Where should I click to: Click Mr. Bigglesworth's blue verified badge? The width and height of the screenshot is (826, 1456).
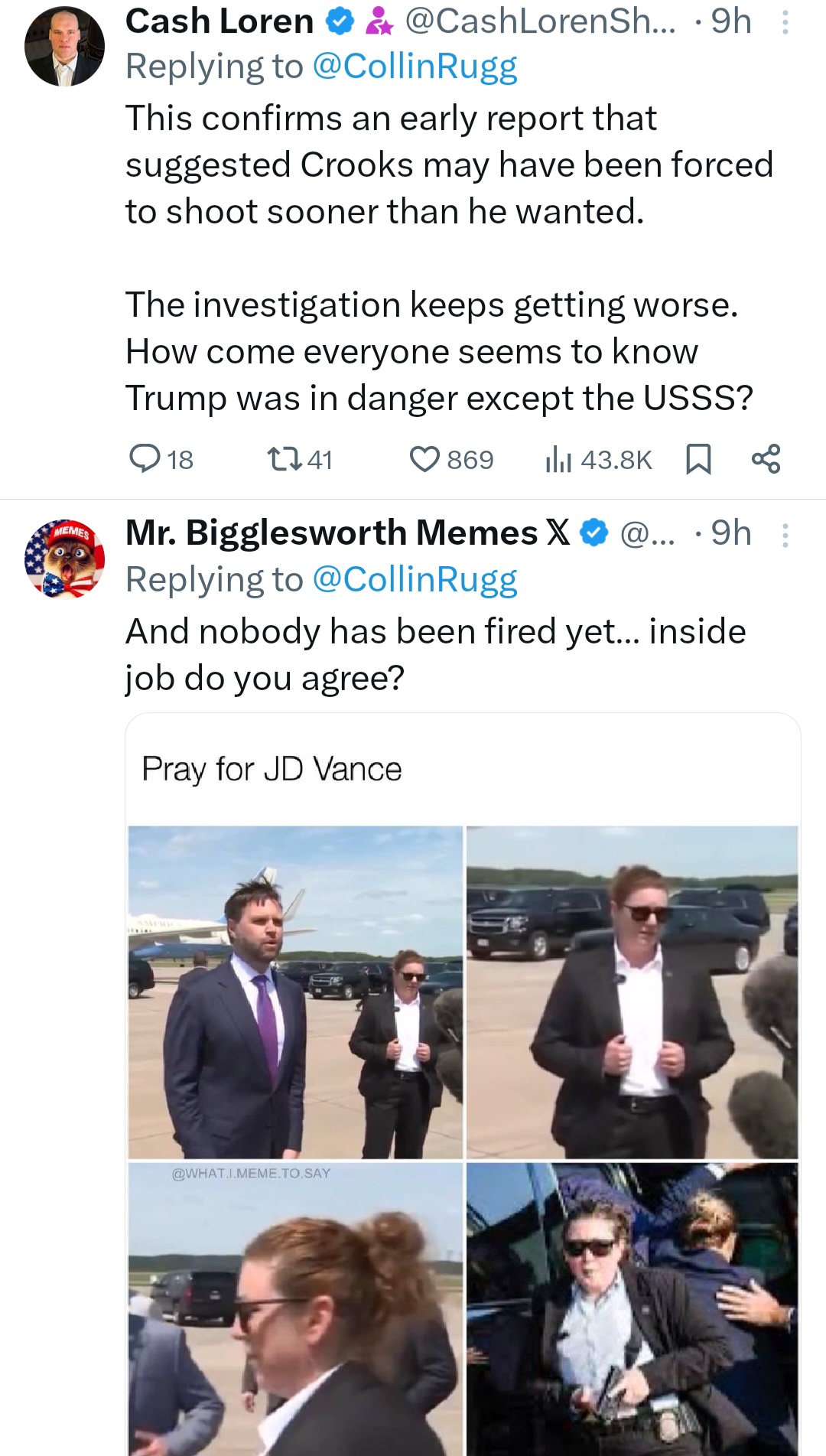[x=594, y=533]
